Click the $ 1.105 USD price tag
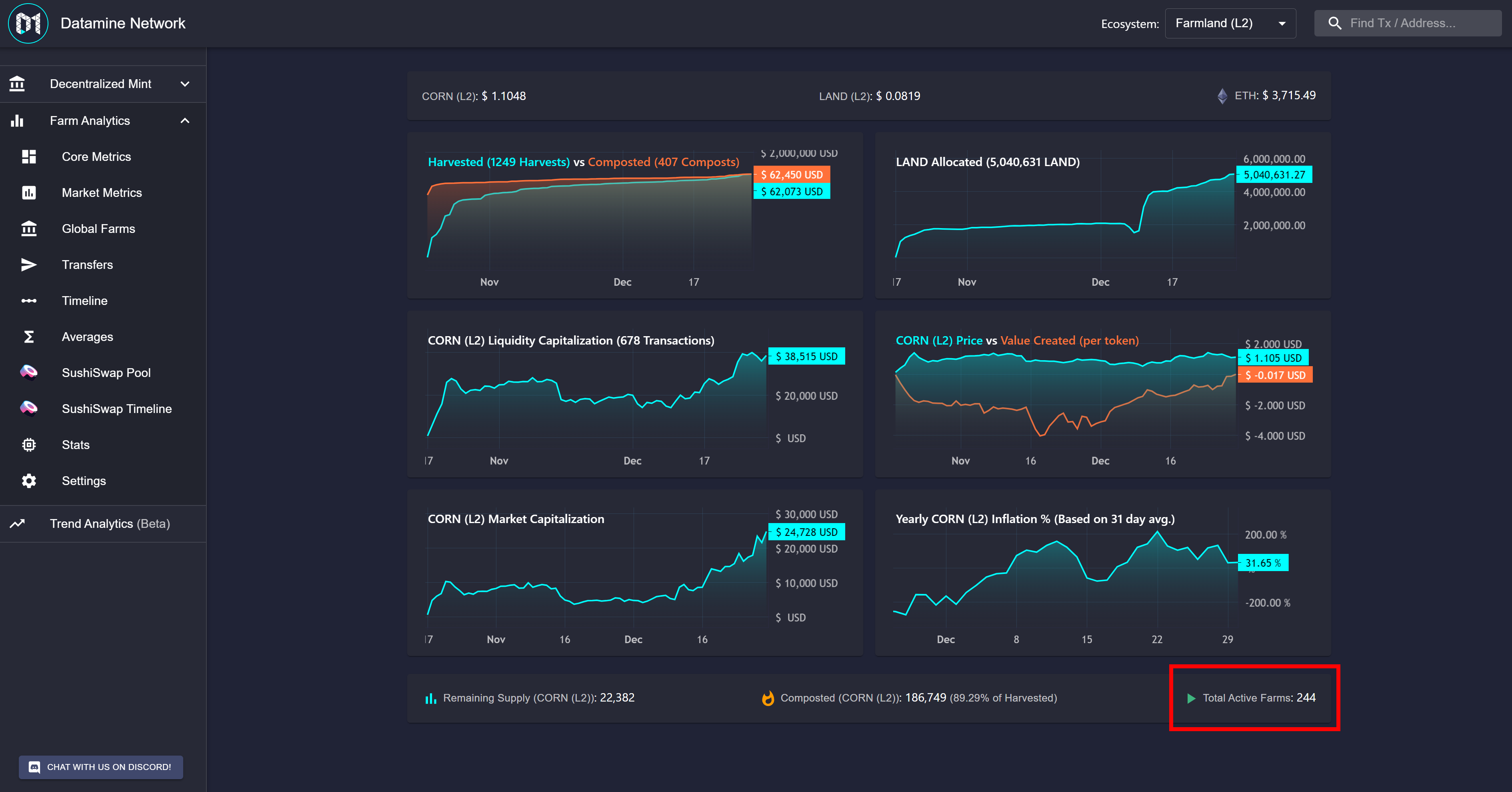The width and height of the screenshot is (1512, 792). [x=1273, y=357]
